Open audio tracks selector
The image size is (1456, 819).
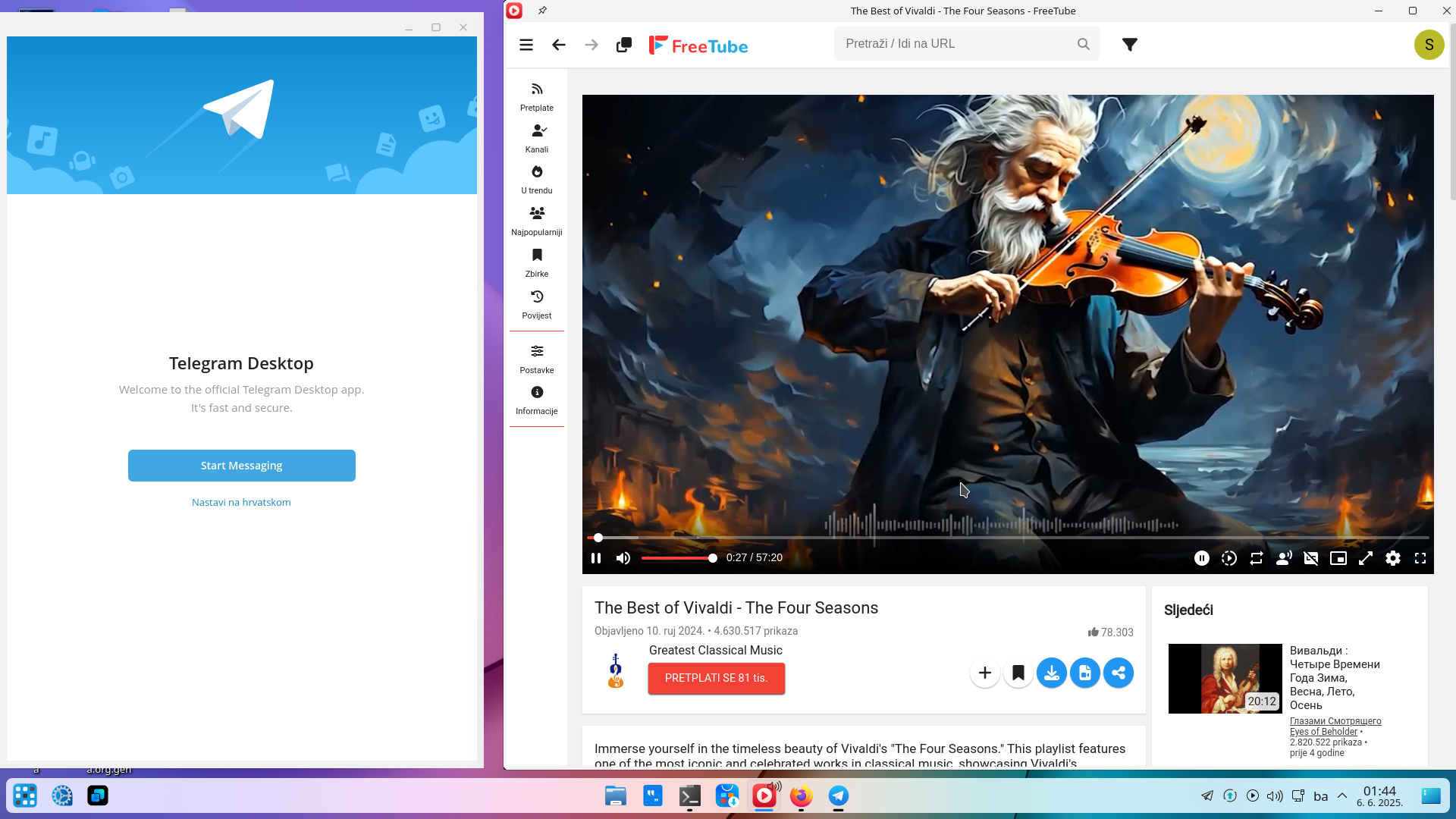(x=1284, y=558)
